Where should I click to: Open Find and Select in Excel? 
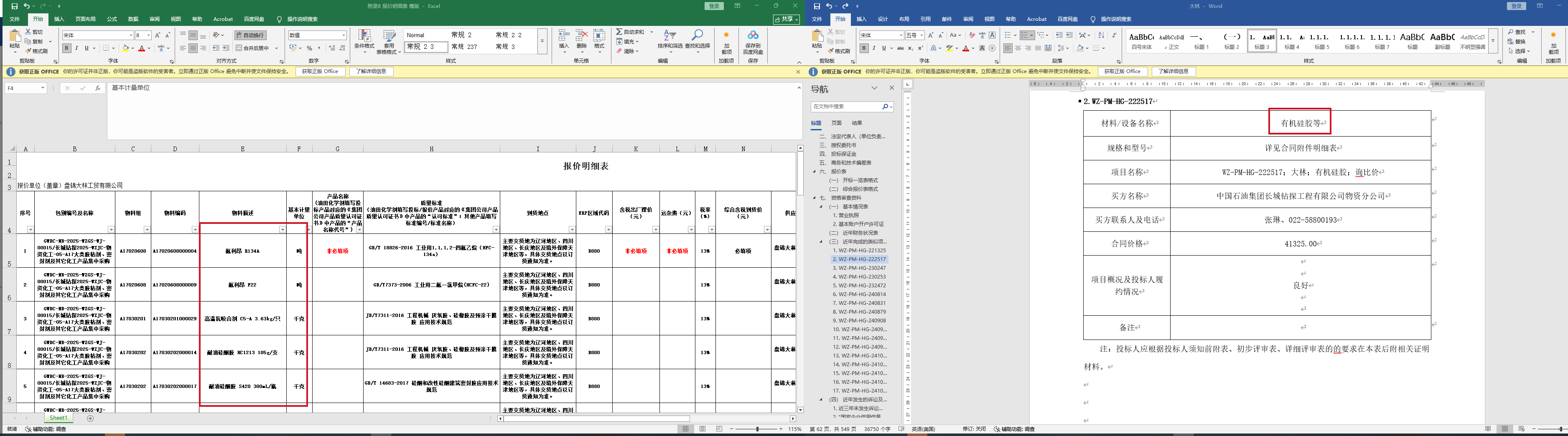[697, 41]
